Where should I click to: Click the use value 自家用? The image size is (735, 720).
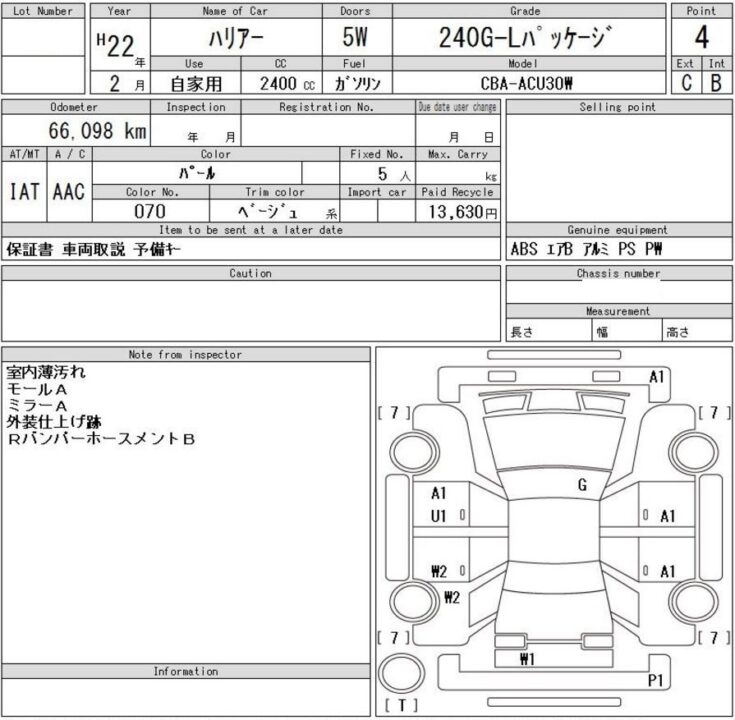click(x=196, y=84)
